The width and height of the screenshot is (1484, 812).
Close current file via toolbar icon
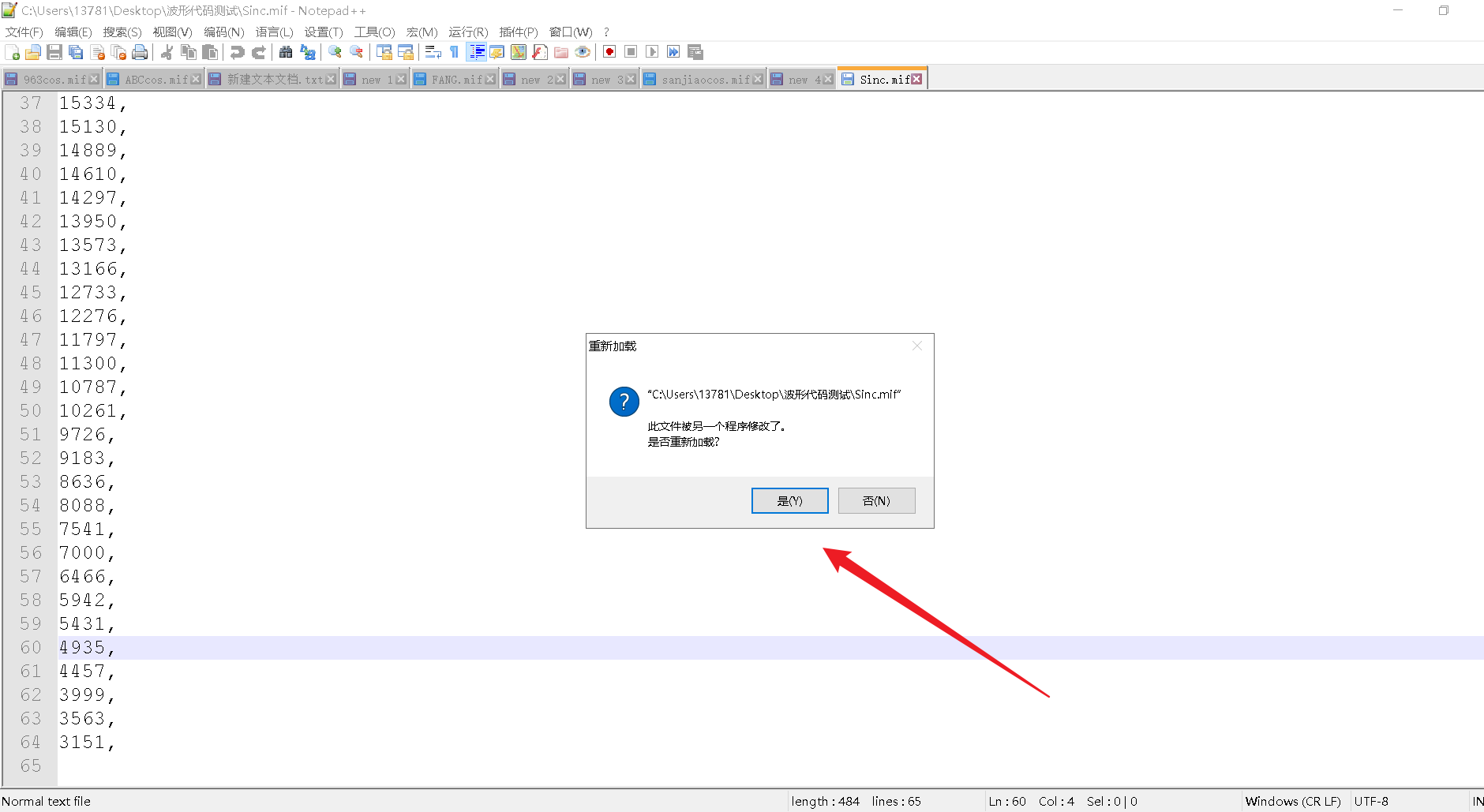pos(98,52)
